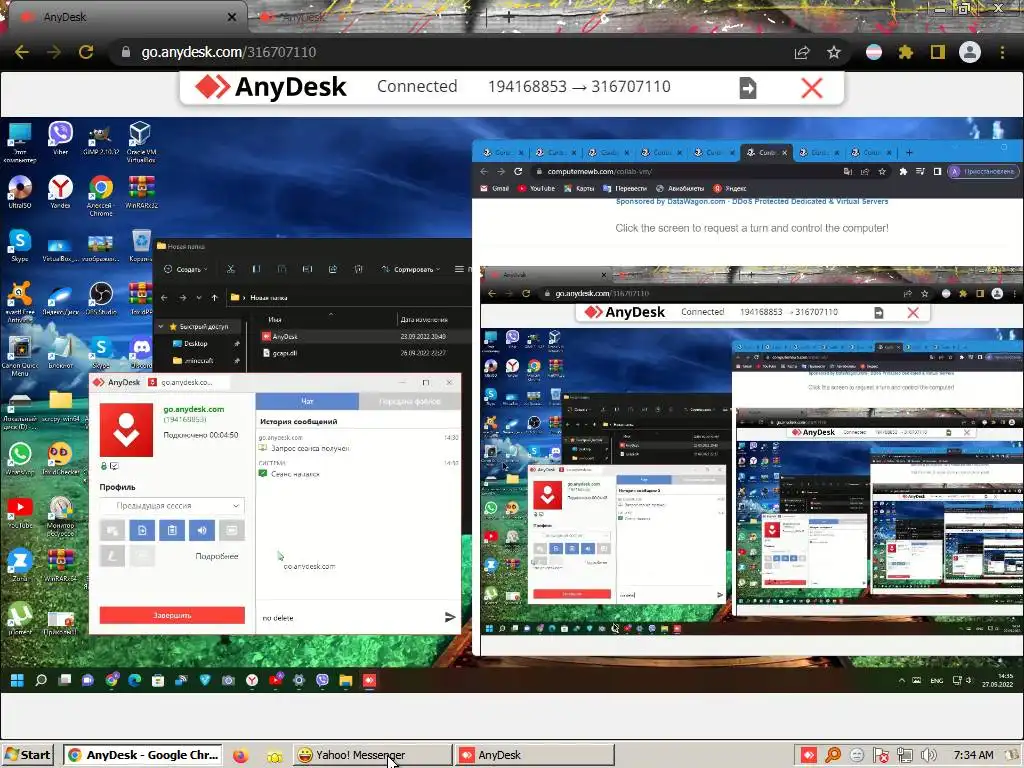Open Yandex browser desktop shortcut
The image size is (1024, 768).
tap(60, 192)
